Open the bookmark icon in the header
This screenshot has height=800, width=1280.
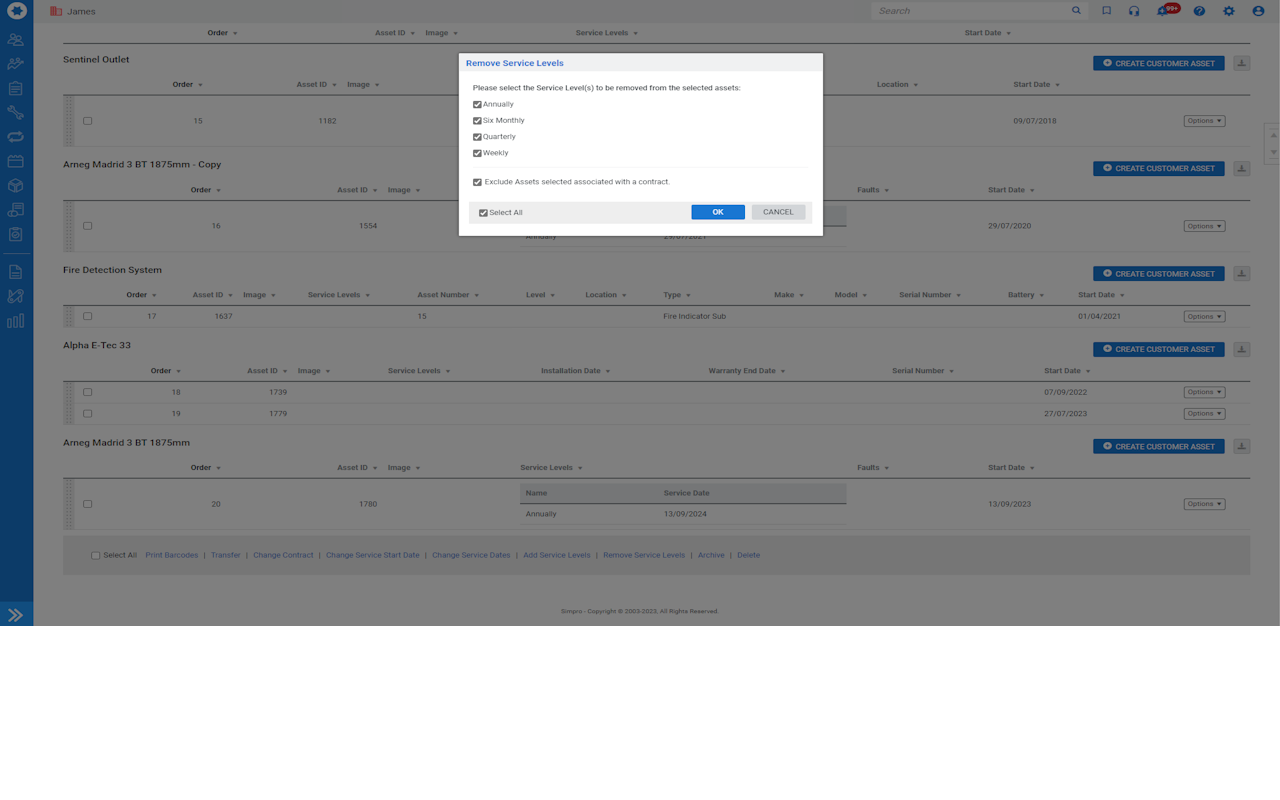[1107, 11]
